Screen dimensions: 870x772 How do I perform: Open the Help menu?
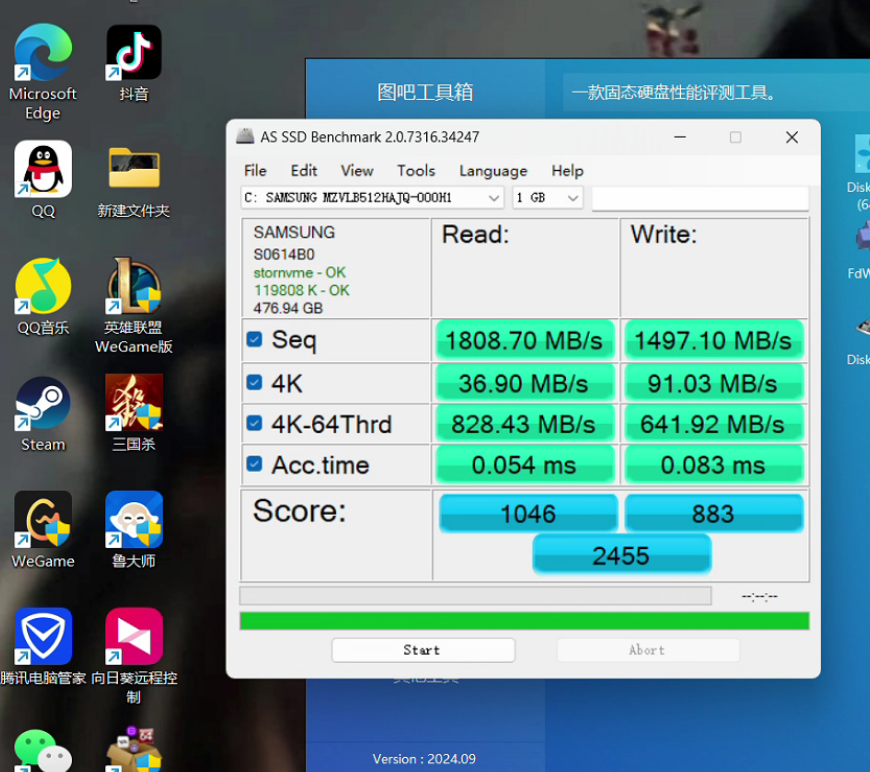(567, 171)
